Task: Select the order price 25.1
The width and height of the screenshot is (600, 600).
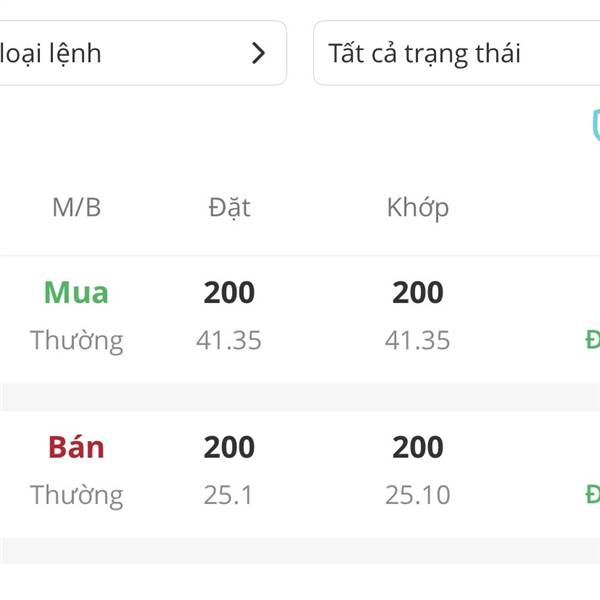Action: [x=228, y=495]
